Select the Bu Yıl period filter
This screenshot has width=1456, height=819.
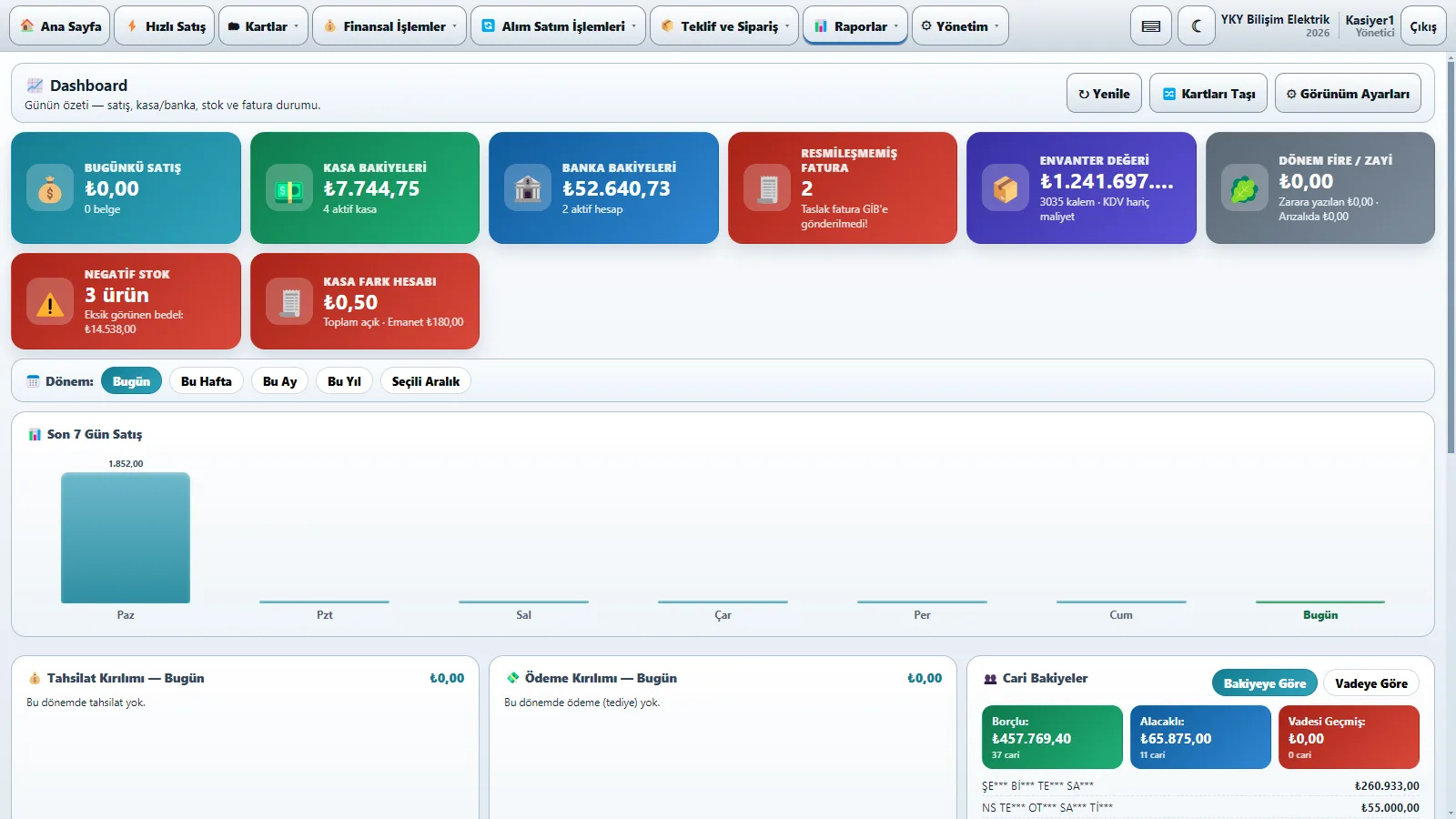[x=344, y=381]
